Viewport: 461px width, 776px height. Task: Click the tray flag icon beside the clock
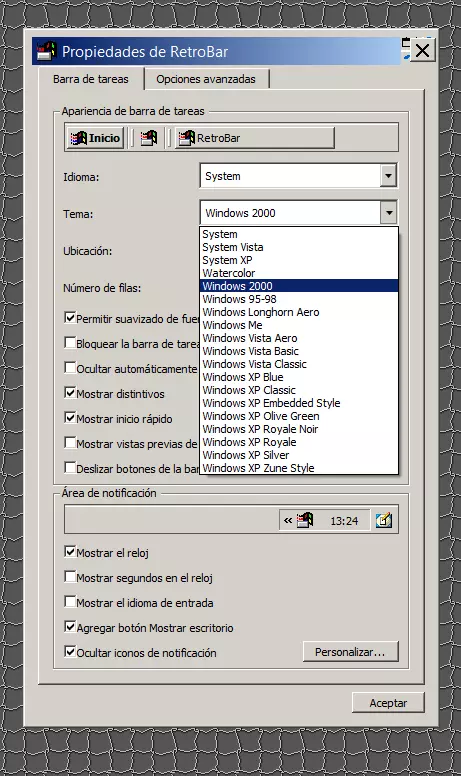[305, 520]
